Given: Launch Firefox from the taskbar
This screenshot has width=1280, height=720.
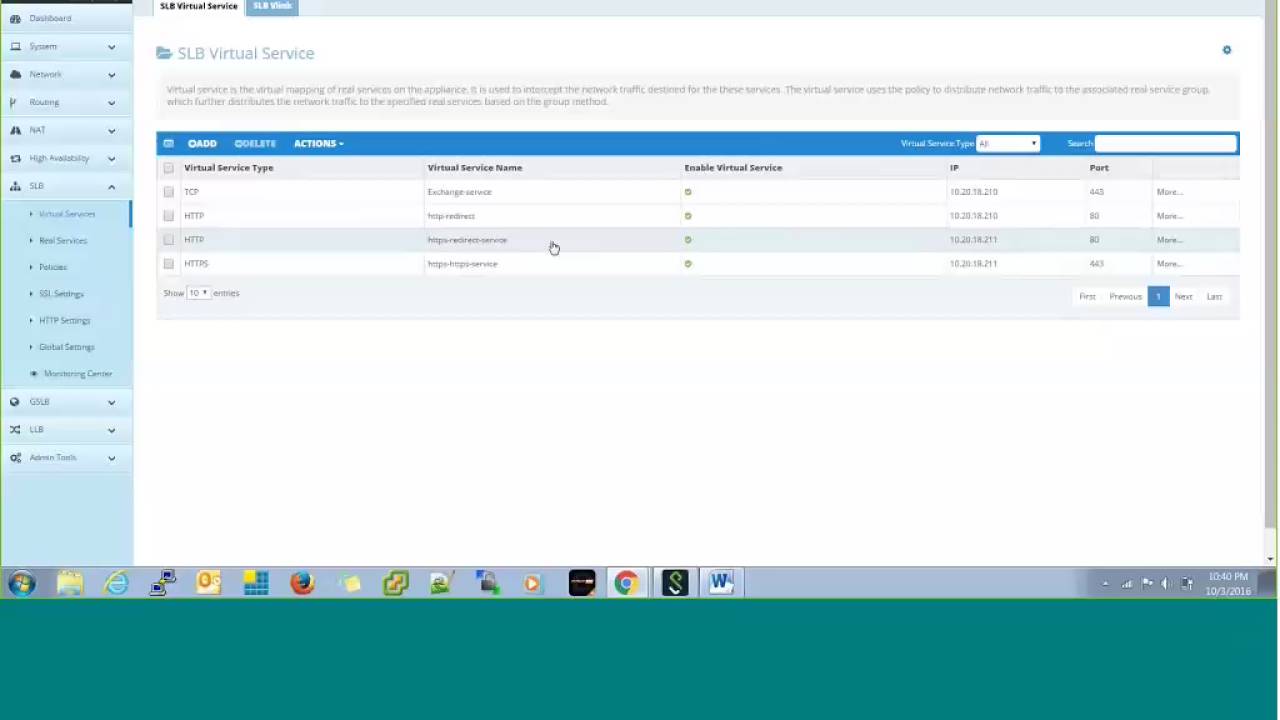Looking at the screenshot, I should pos(302,582).
